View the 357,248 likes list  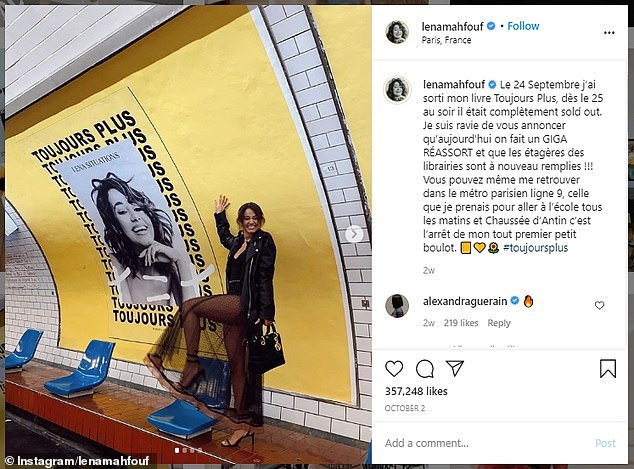(416, 391)
